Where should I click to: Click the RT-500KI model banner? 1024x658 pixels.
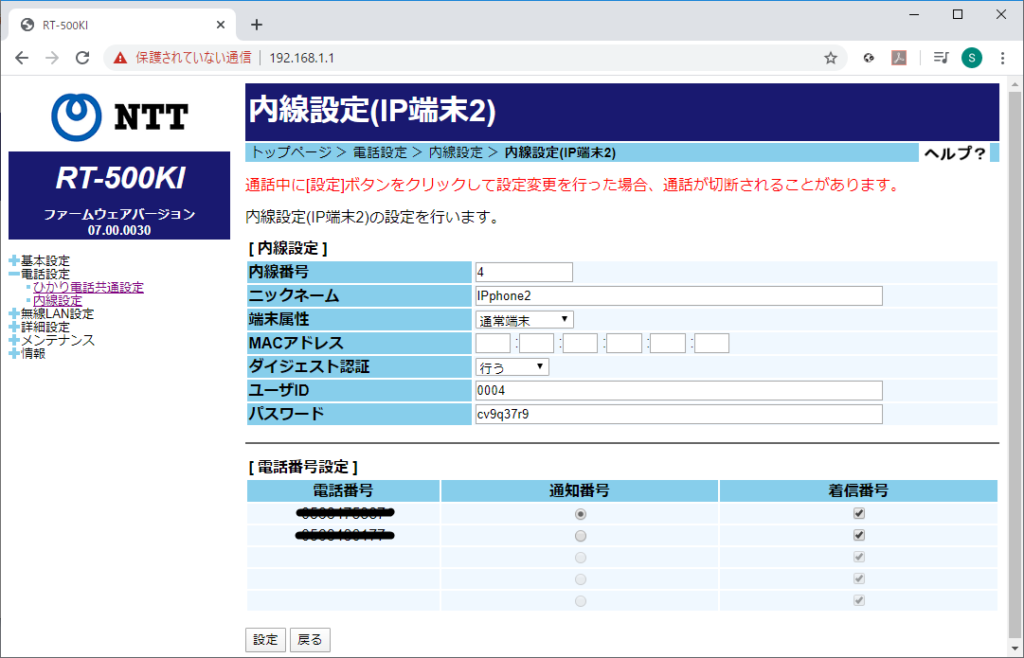(x=120, y=195)
